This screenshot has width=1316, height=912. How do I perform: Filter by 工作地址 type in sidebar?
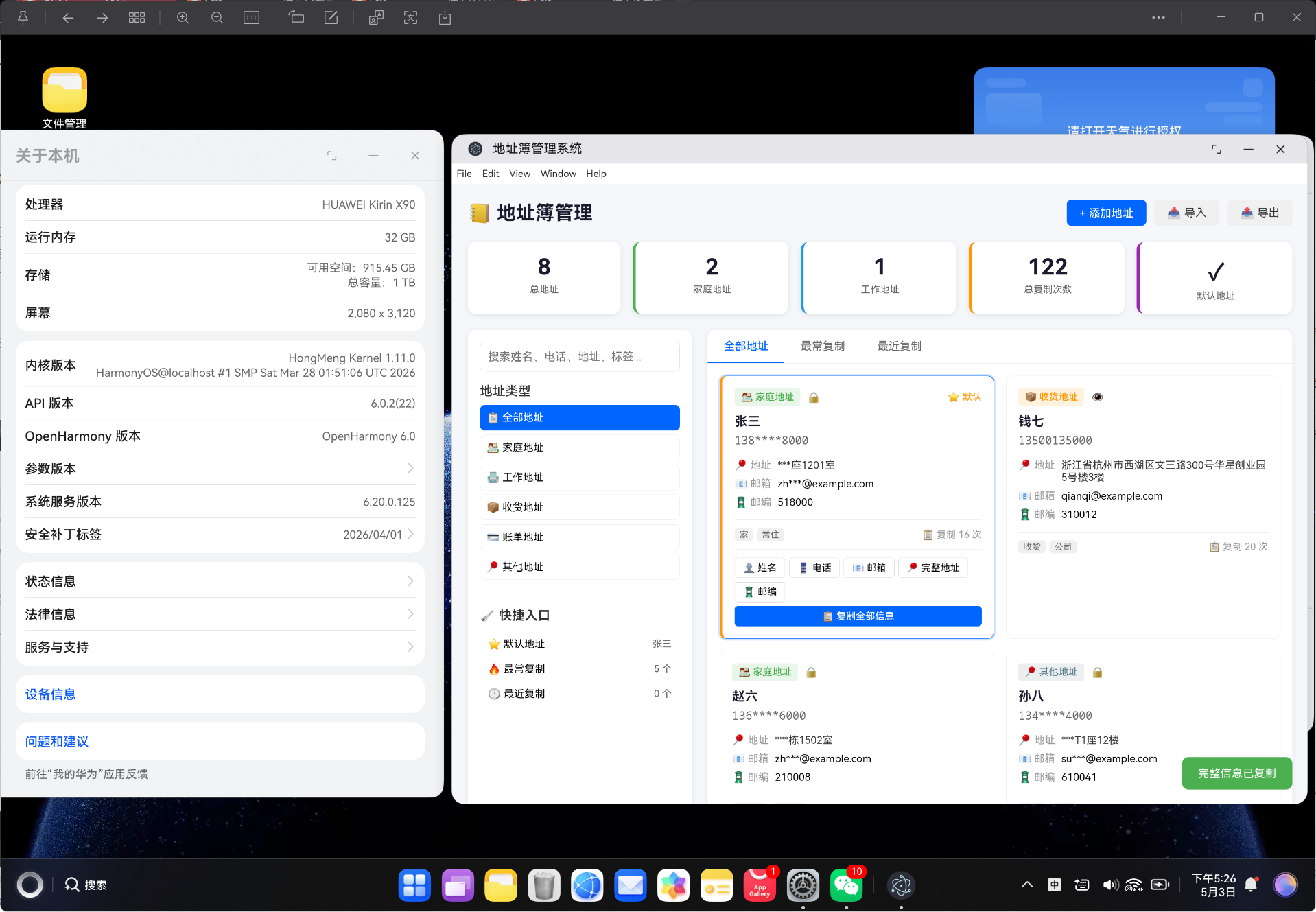tap(580, 477)
